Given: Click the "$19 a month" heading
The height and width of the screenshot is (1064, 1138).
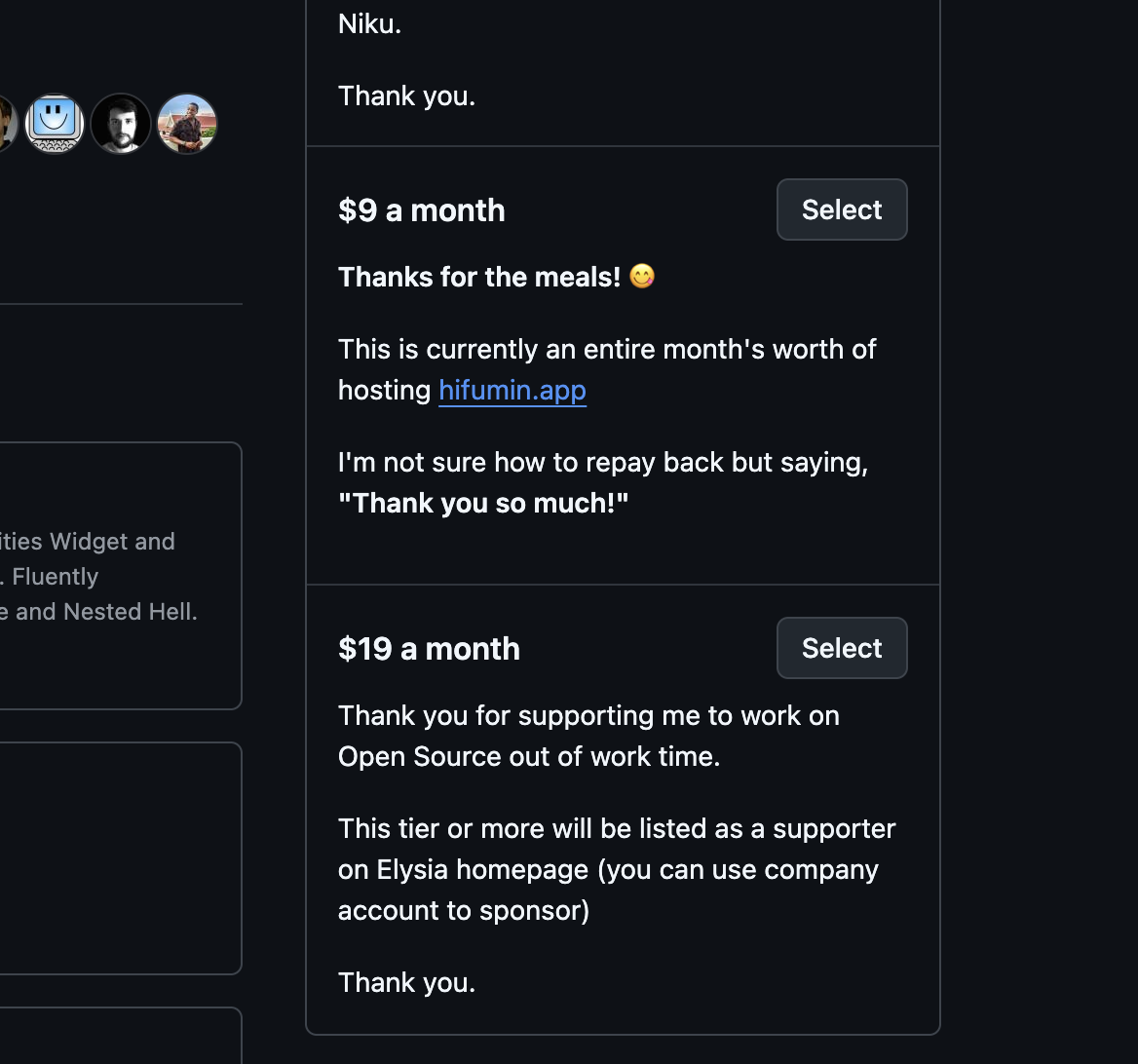Looking at the screenshot, I should pos(429,649).
